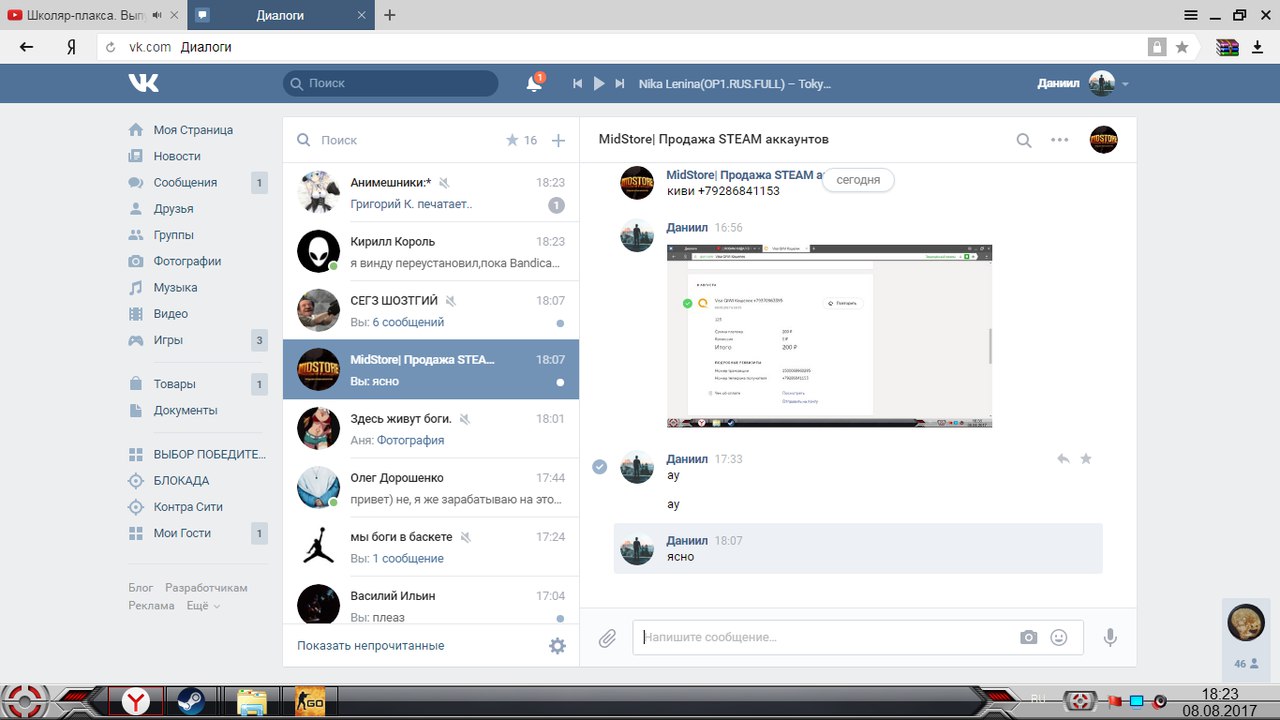Start a new conversation with plus icon

[x=559, y=141]
